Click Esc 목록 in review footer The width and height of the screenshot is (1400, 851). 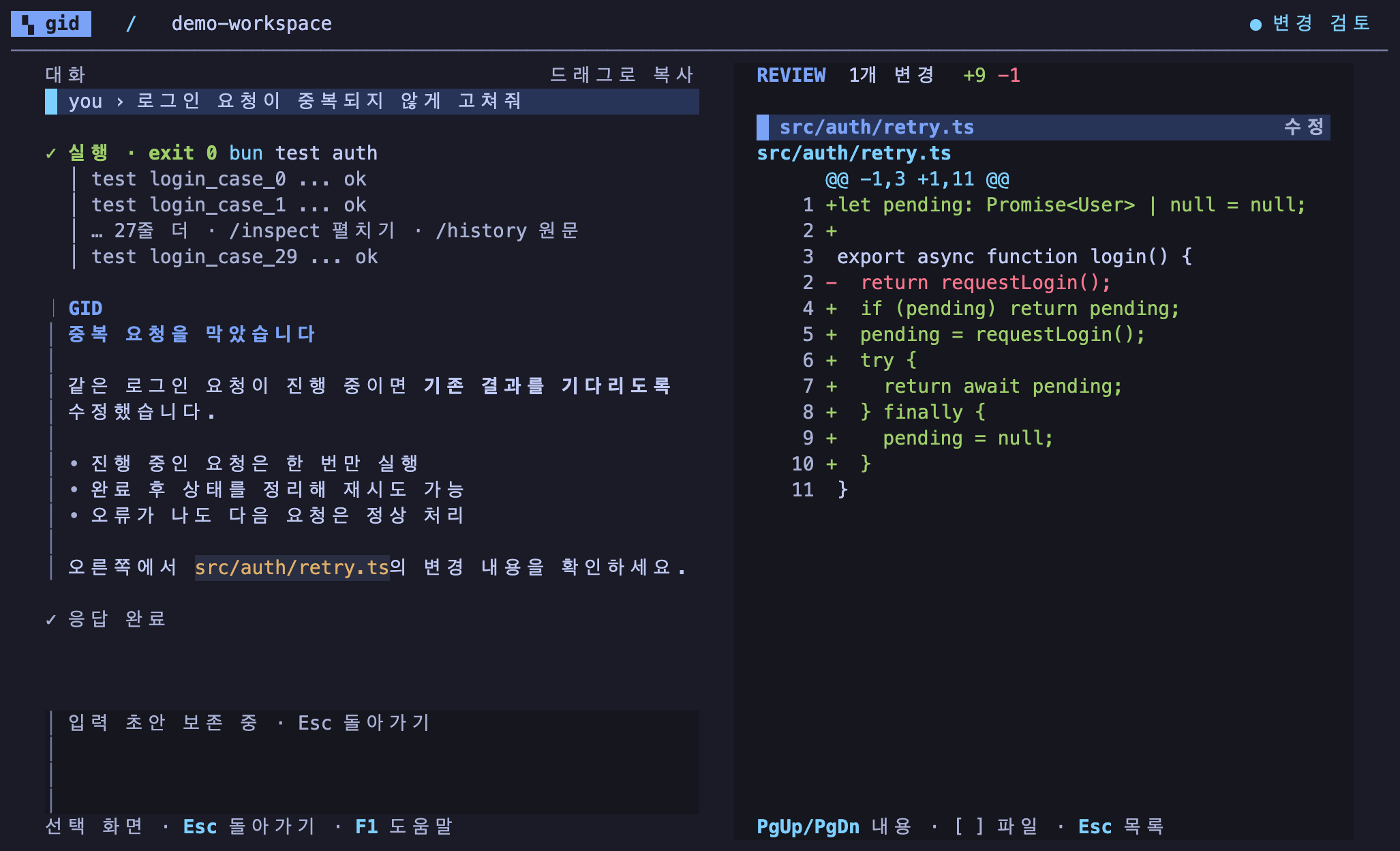coord(1121,826)
